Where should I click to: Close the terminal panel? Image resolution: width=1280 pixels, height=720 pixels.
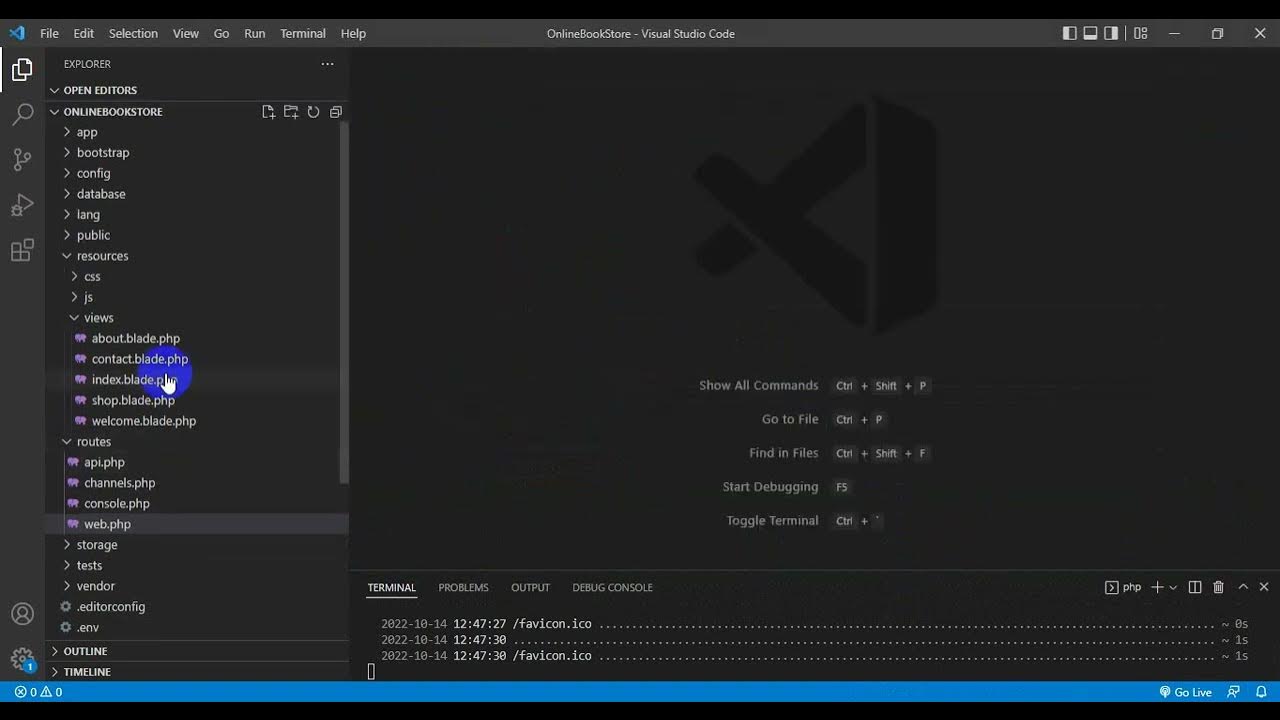tap(1264, 587)
